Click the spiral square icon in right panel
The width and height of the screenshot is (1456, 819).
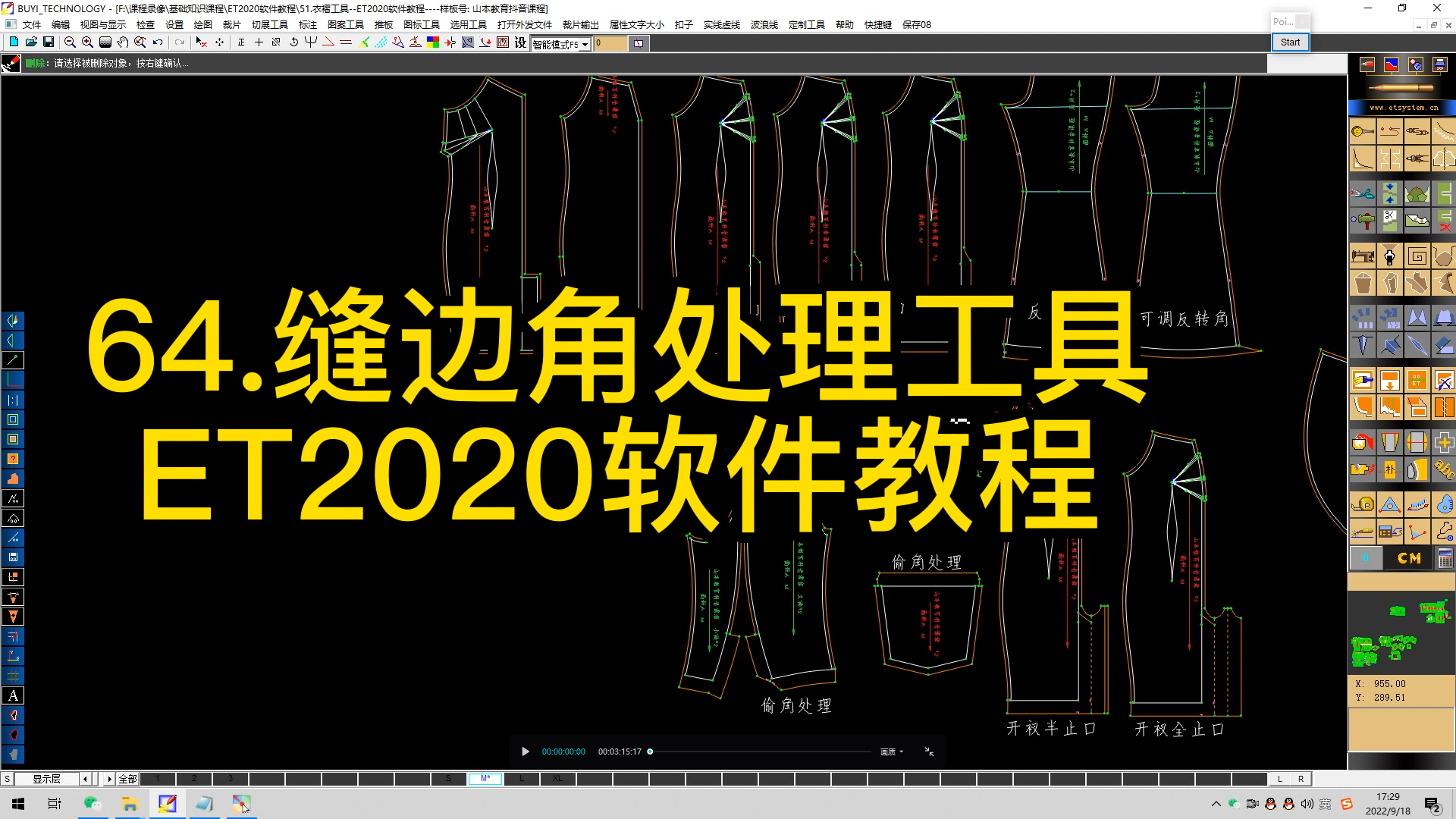[x=1417, y=257]
